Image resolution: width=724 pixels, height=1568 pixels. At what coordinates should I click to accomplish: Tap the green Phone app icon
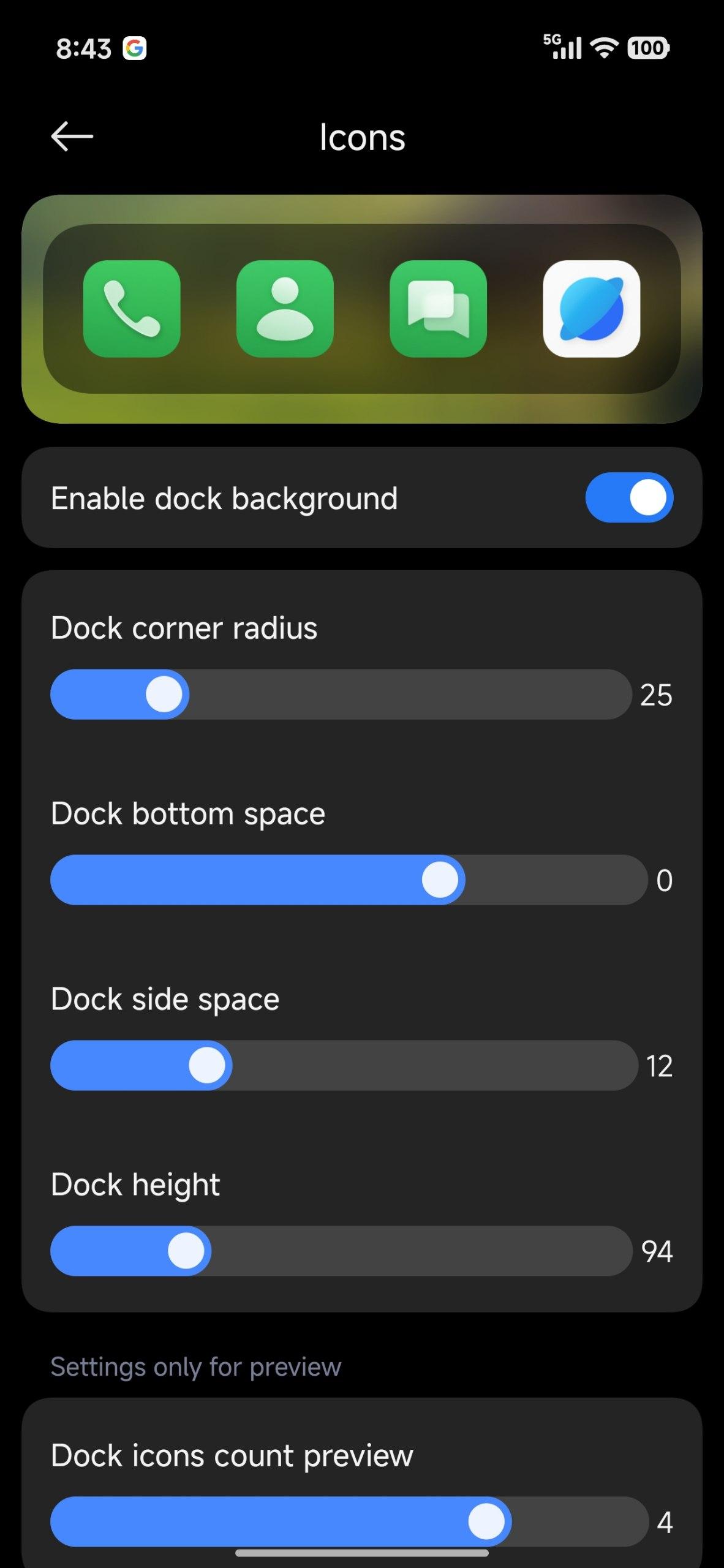(132, 309)
